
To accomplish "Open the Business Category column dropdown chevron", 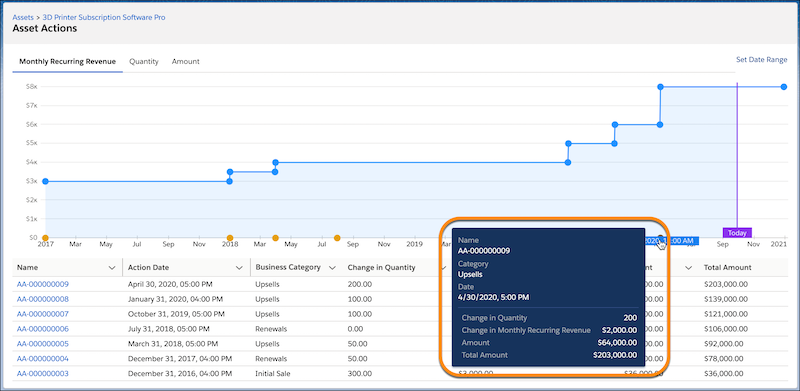I will tap(332, 267).
